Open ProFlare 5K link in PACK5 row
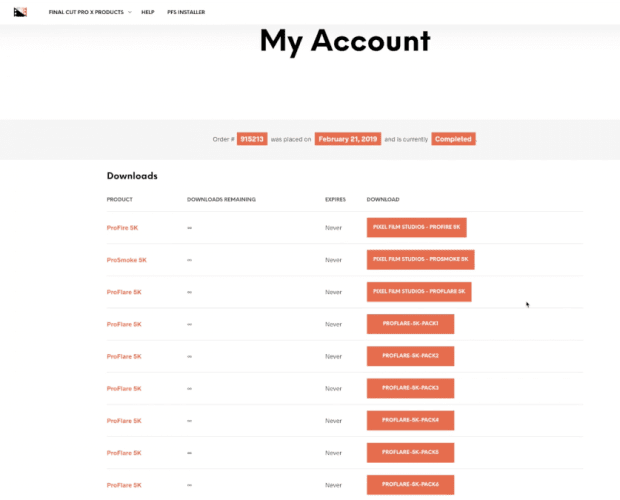Viewport: 620px width, 500px height. [x=124, y=453]
